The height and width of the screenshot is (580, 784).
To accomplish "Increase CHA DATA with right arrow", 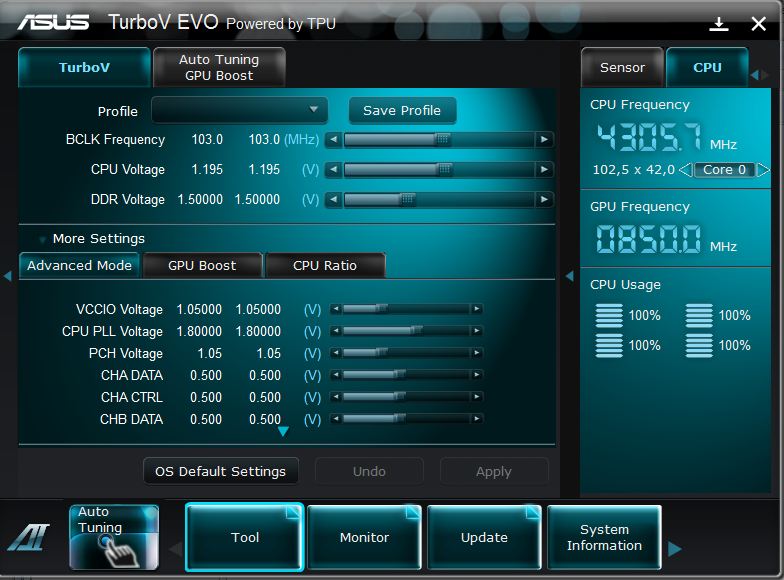I will click(x=477, y=374).
